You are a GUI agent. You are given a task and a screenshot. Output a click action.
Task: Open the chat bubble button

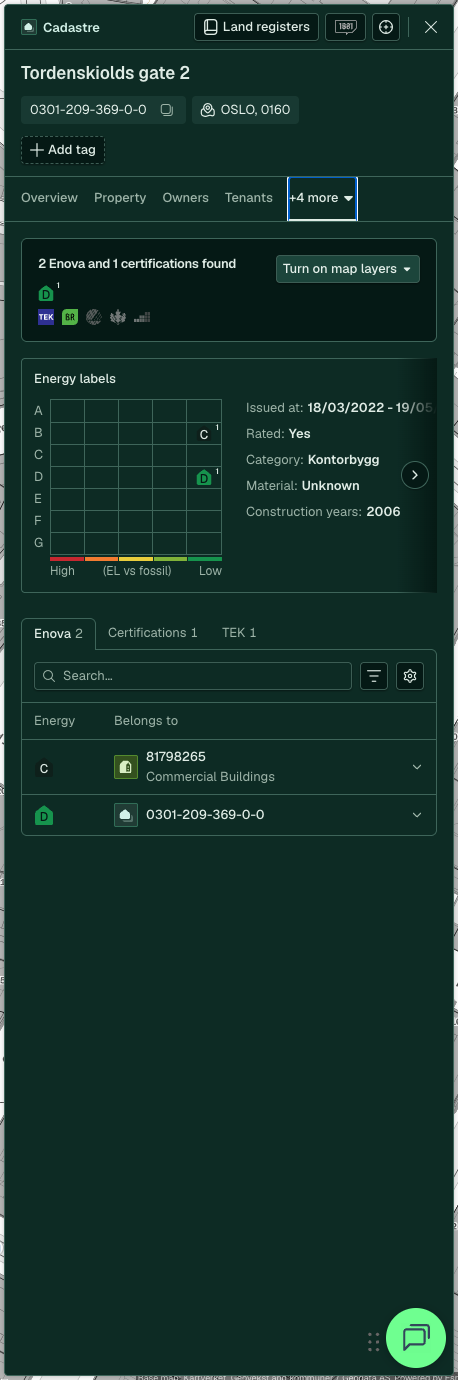point(416,1338)
